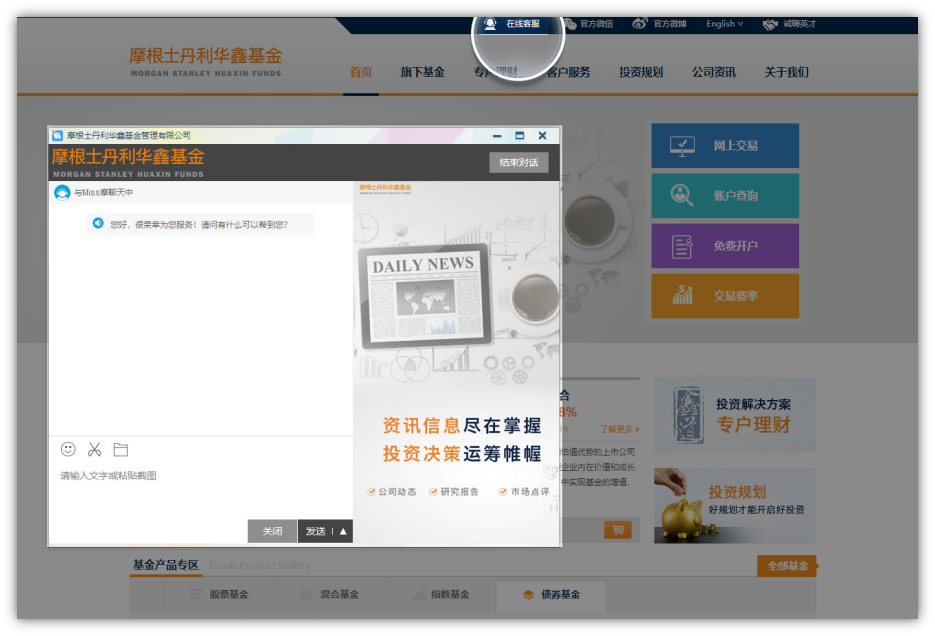Click the 与Miss摩聊天中 status text

[x=104, y=193]
